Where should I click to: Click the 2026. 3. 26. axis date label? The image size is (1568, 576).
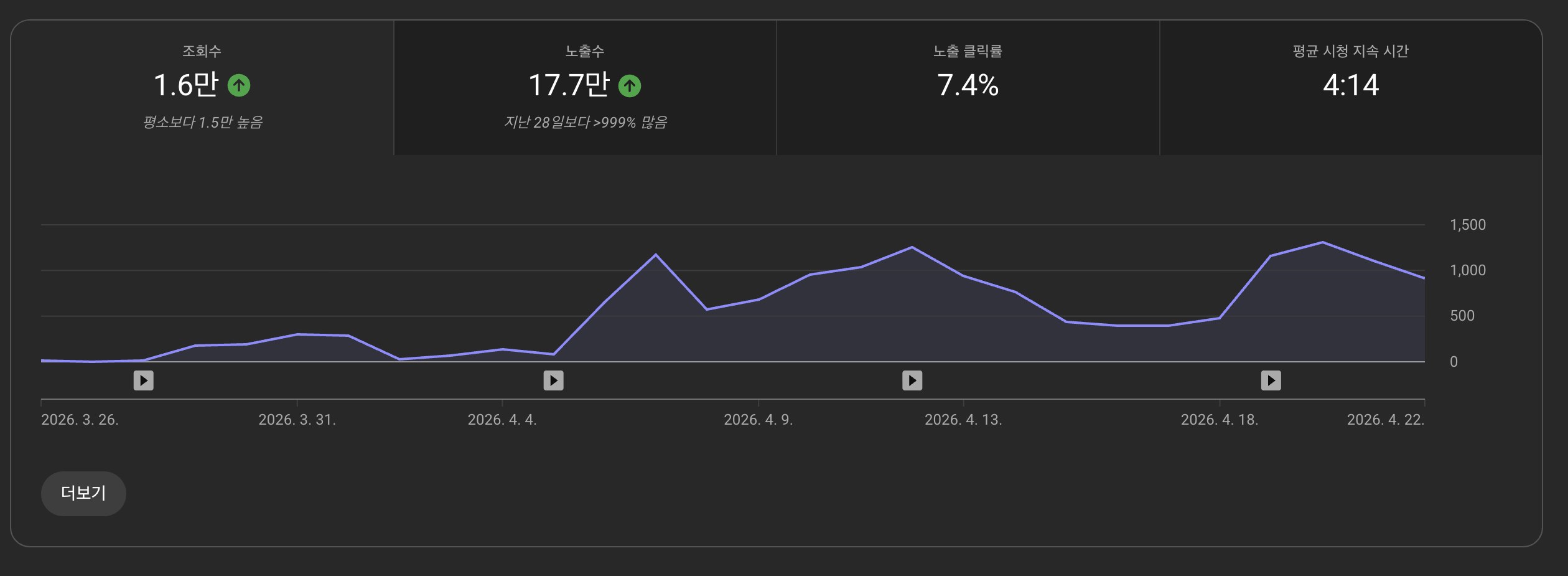click(x=80, y=420)
